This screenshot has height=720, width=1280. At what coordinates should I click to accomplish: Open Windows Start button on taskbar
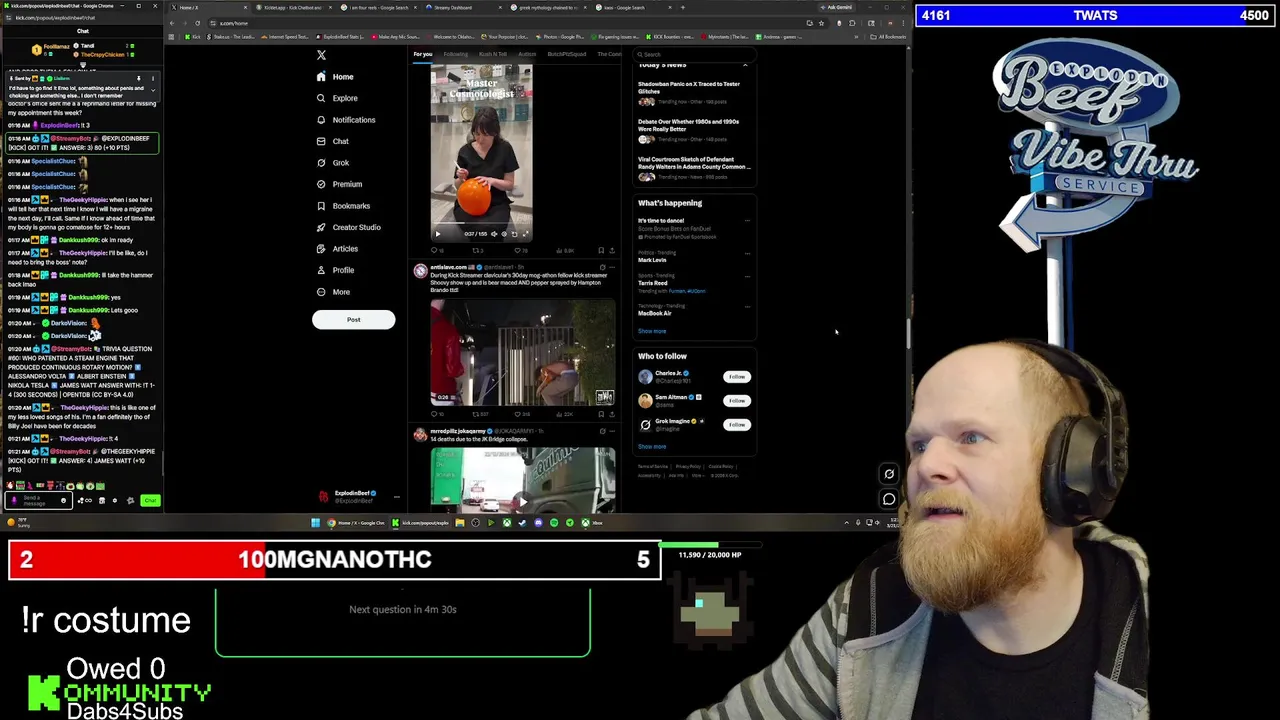click(315, 522)
